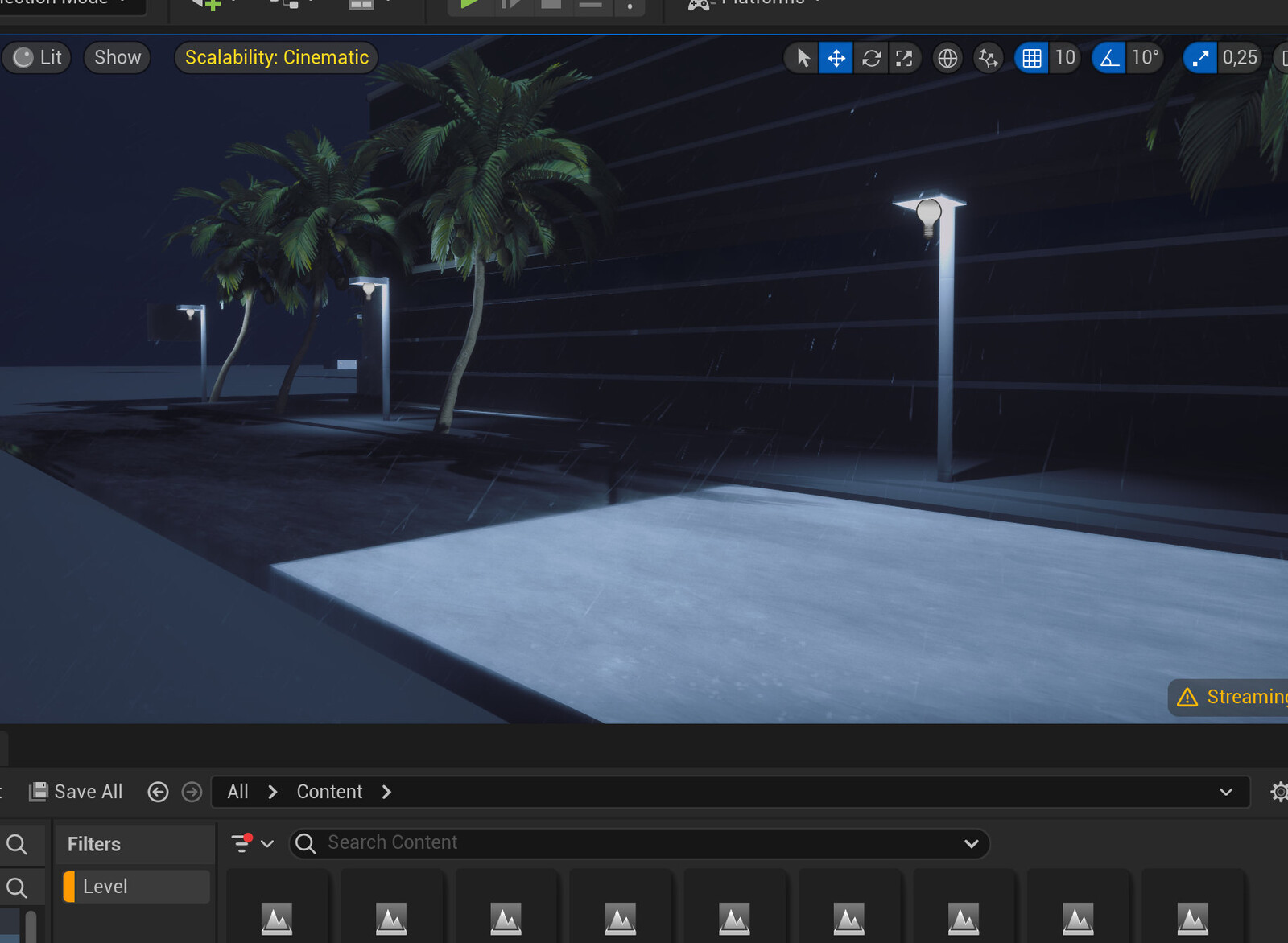Viewport: 1288px width, 943px height.
Task: Toggle the Level filter
Action: click(136, 887)
